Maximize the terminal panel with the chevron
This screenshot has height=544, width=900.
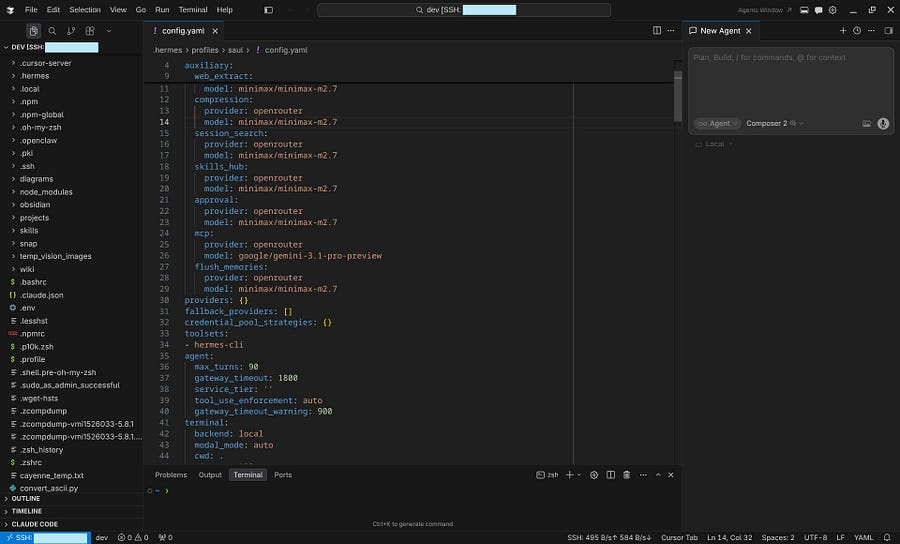(x=657, y=475)
